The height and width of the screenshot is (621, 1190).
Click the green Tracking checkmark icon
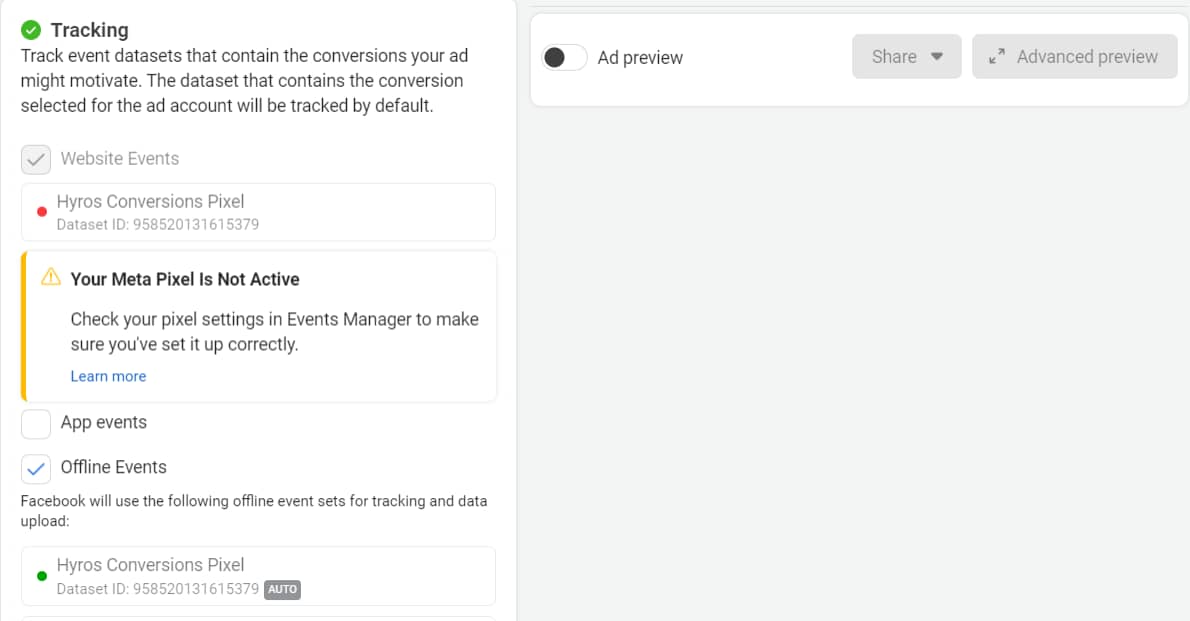point(31,30)
